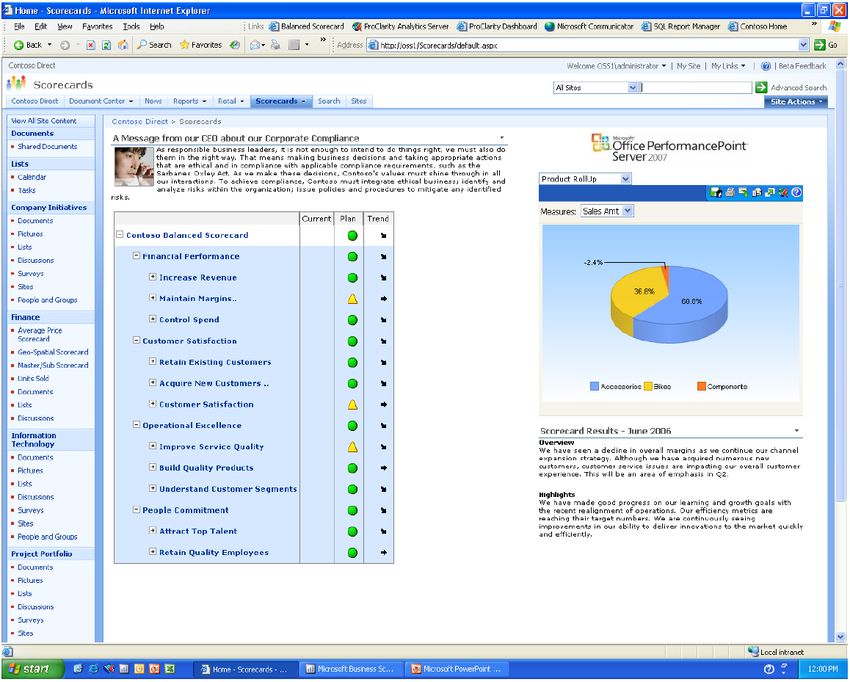Collapse the Financial Performance node
The height and width of the screenshot is (682, 850).
136,255
